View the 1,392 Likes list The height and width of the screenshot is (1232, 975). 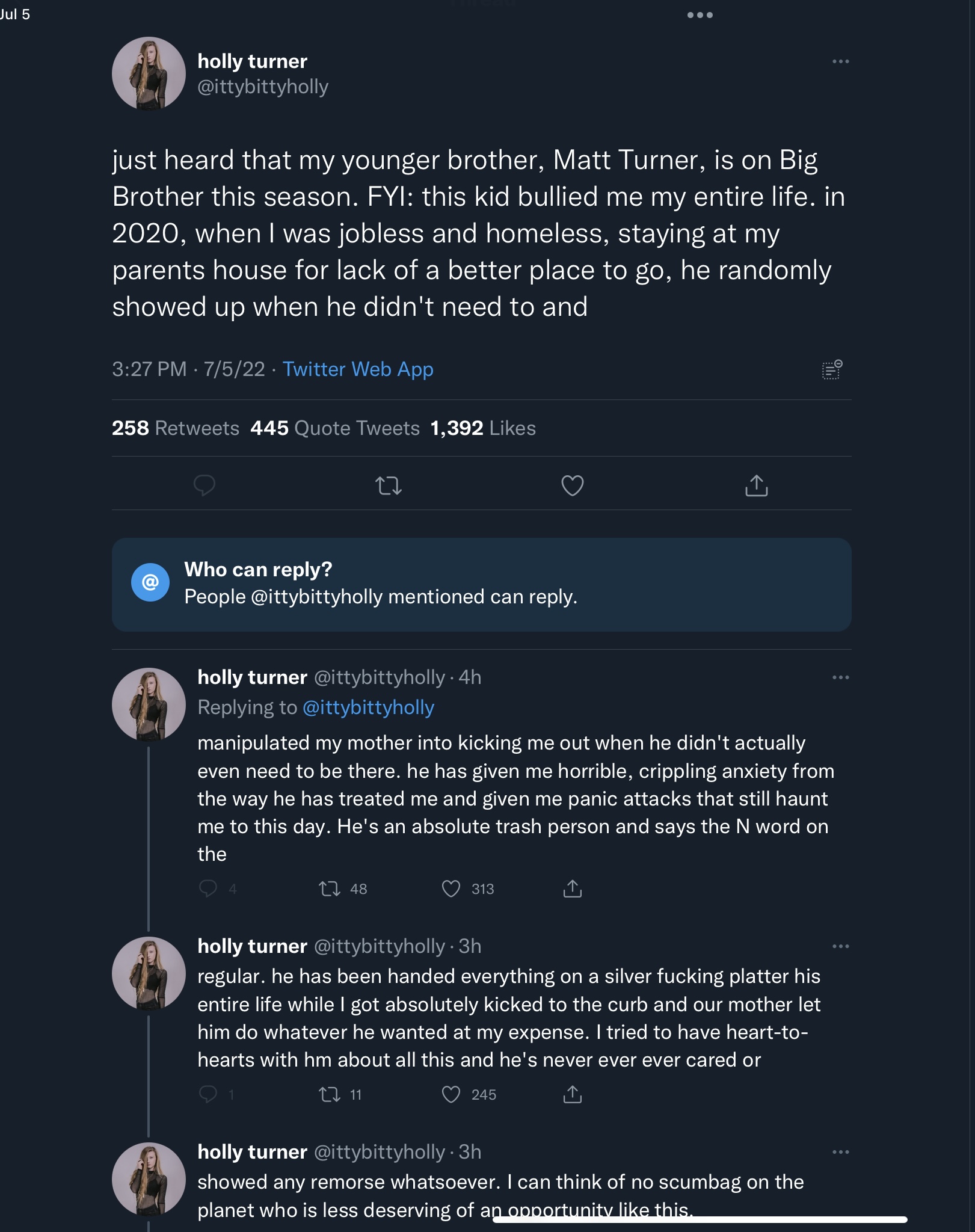[483, 428]
